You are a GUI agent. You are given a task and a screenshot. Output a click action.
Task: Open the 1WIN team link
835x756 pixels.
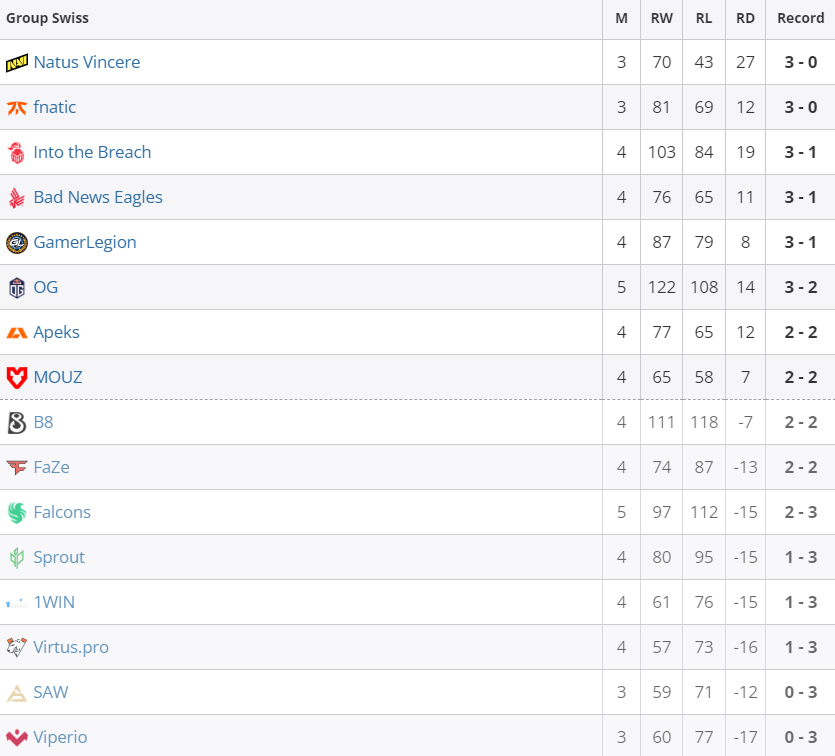click(x=54, y=602)
